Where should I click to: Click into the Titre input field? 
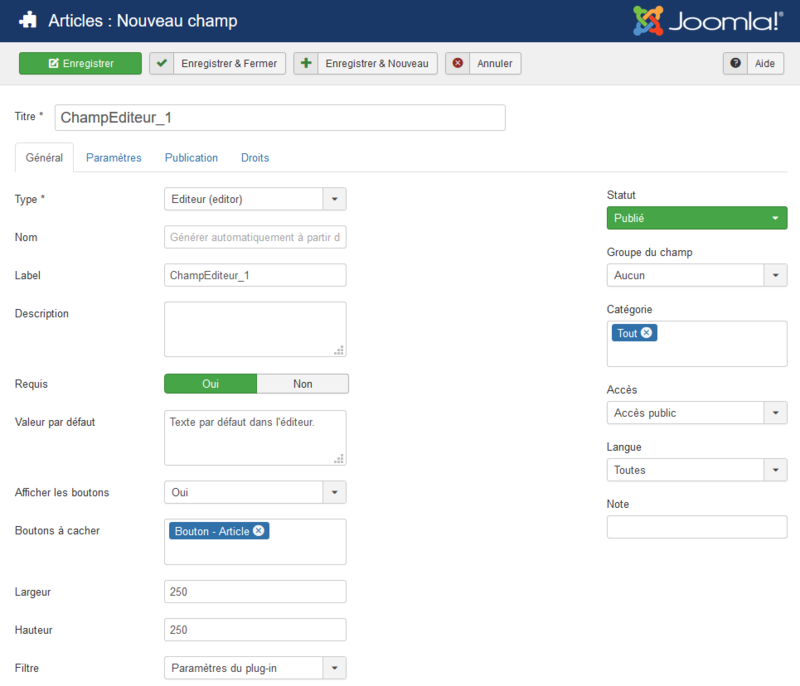point(279,118)
